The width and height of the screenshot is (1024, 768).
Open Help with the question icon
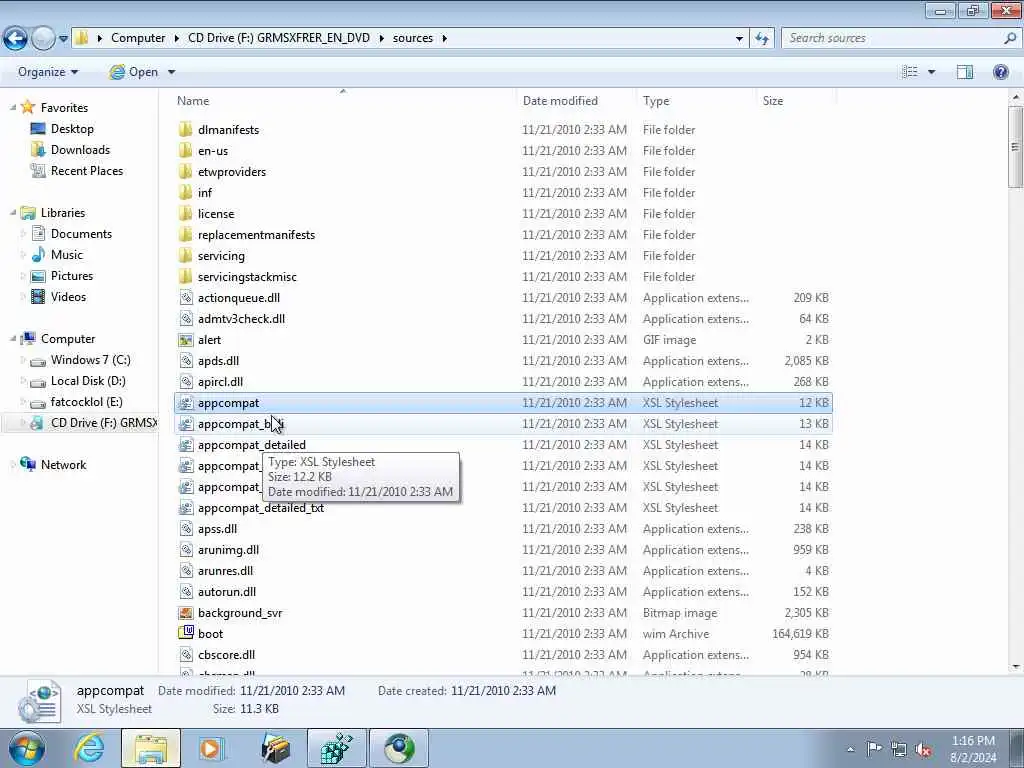[x=1000, y=72]
